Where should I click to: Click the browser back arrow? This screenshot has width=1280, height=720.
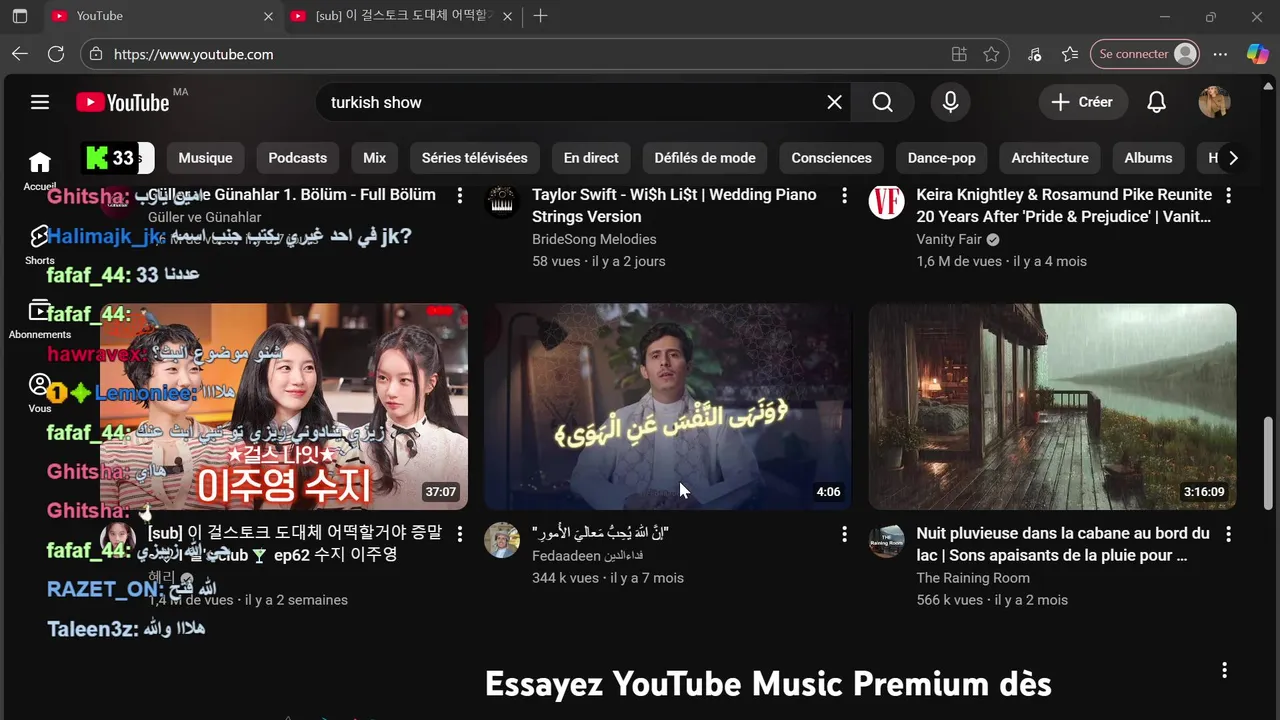point(20,54)
